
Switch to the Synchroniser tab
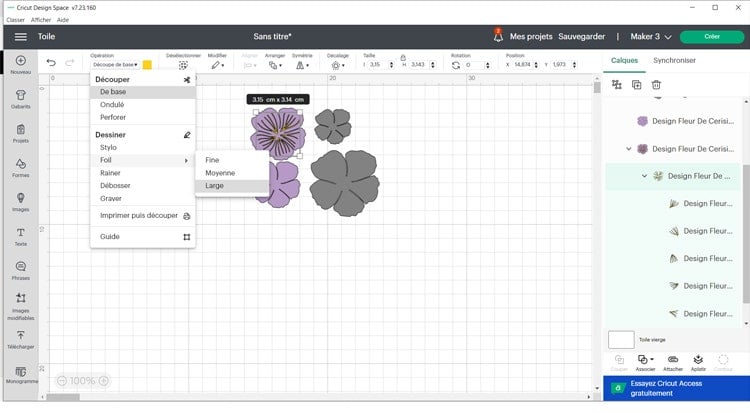674,60
